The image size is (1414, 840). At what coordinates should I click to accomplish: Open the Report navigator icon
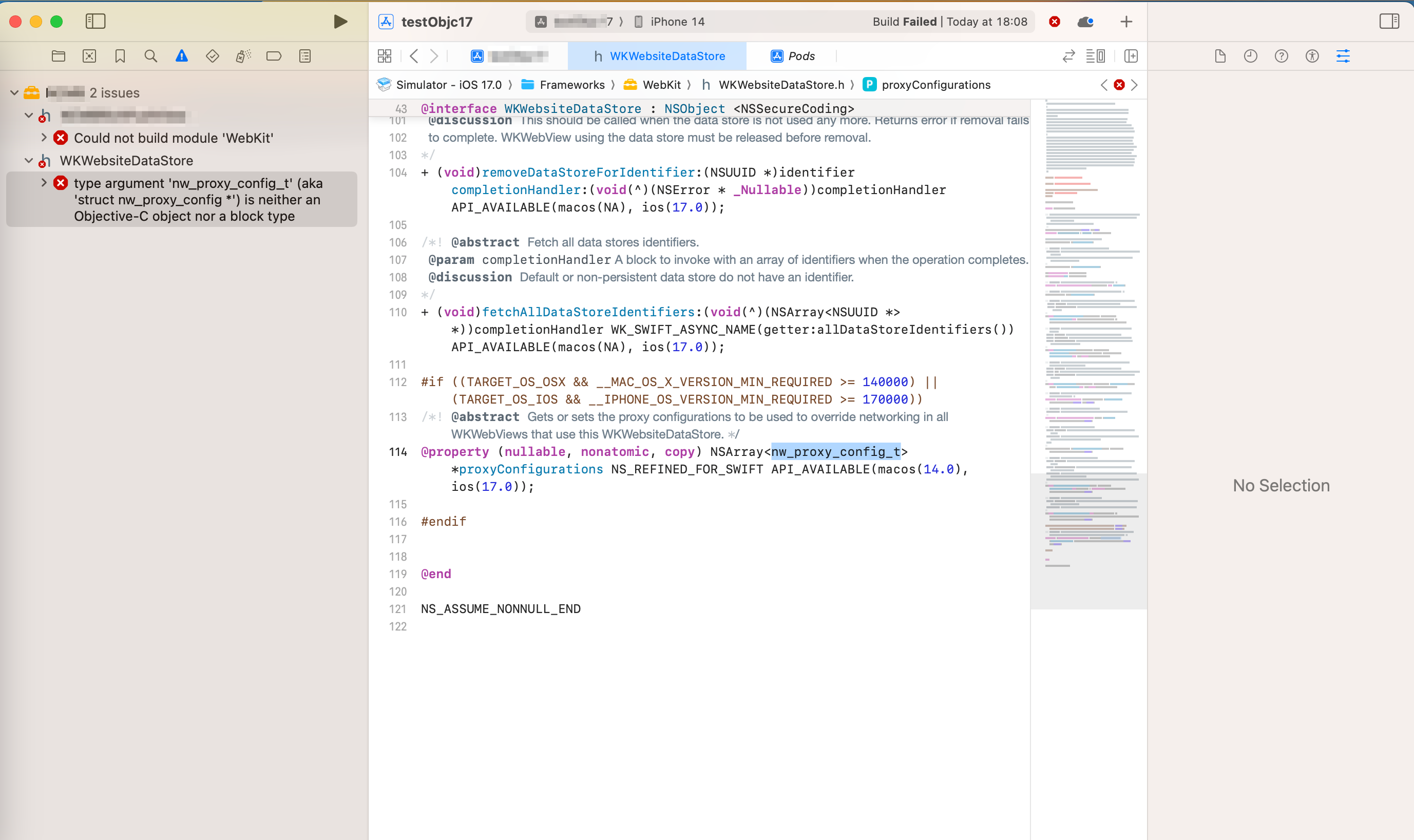click(x=305, y=56)
